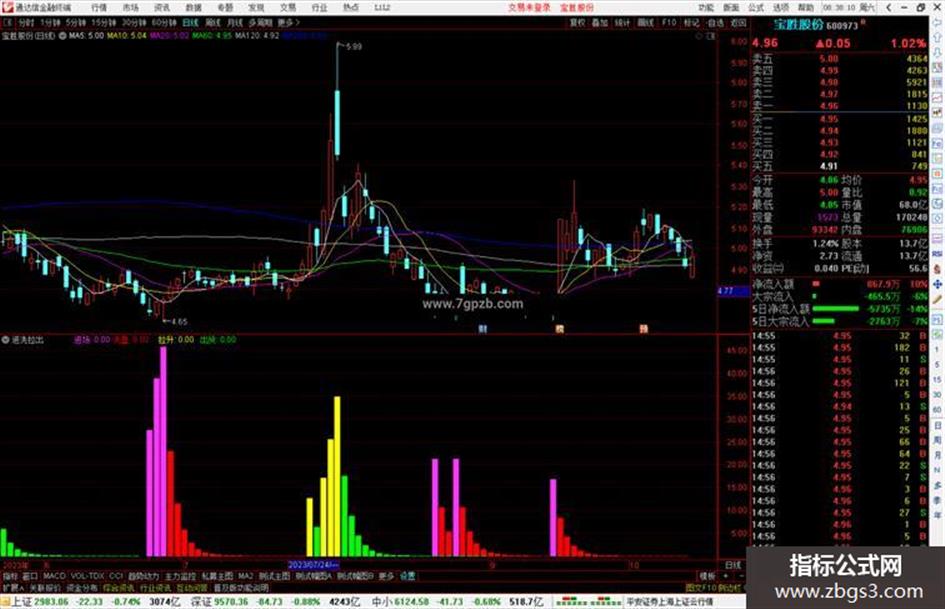
Task: Select the MA2 indicator tab
Action: 245,576
